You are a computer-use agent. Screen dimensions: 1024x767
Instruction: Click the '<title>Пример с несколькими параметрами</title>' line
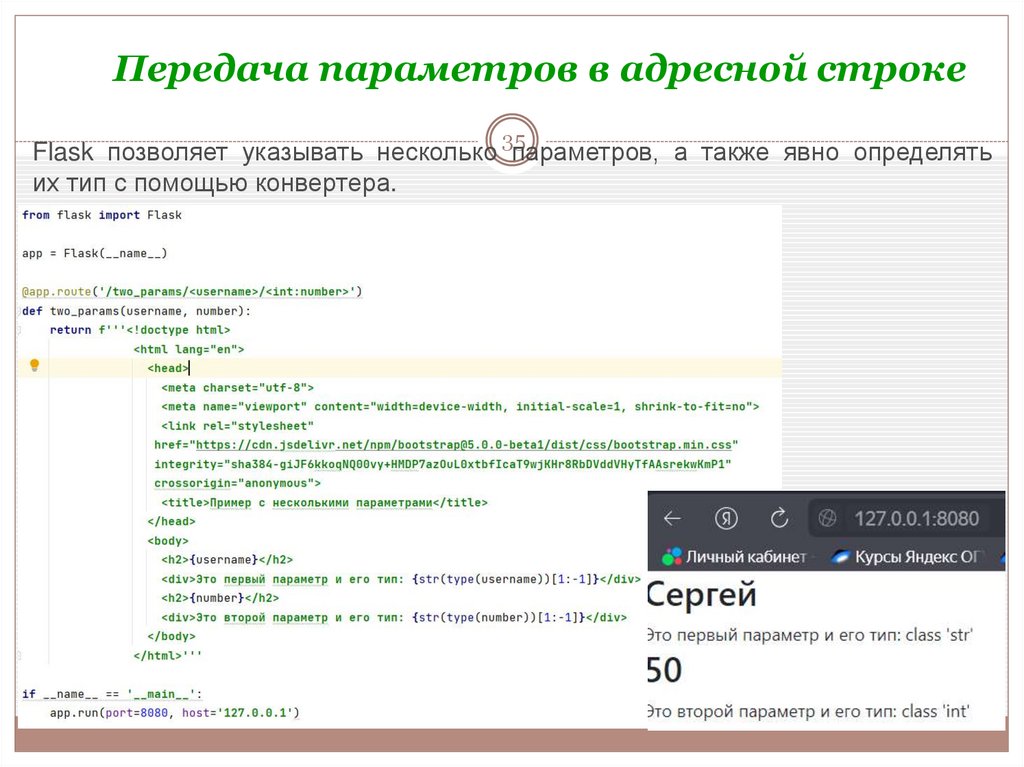(x=325, y=502)
